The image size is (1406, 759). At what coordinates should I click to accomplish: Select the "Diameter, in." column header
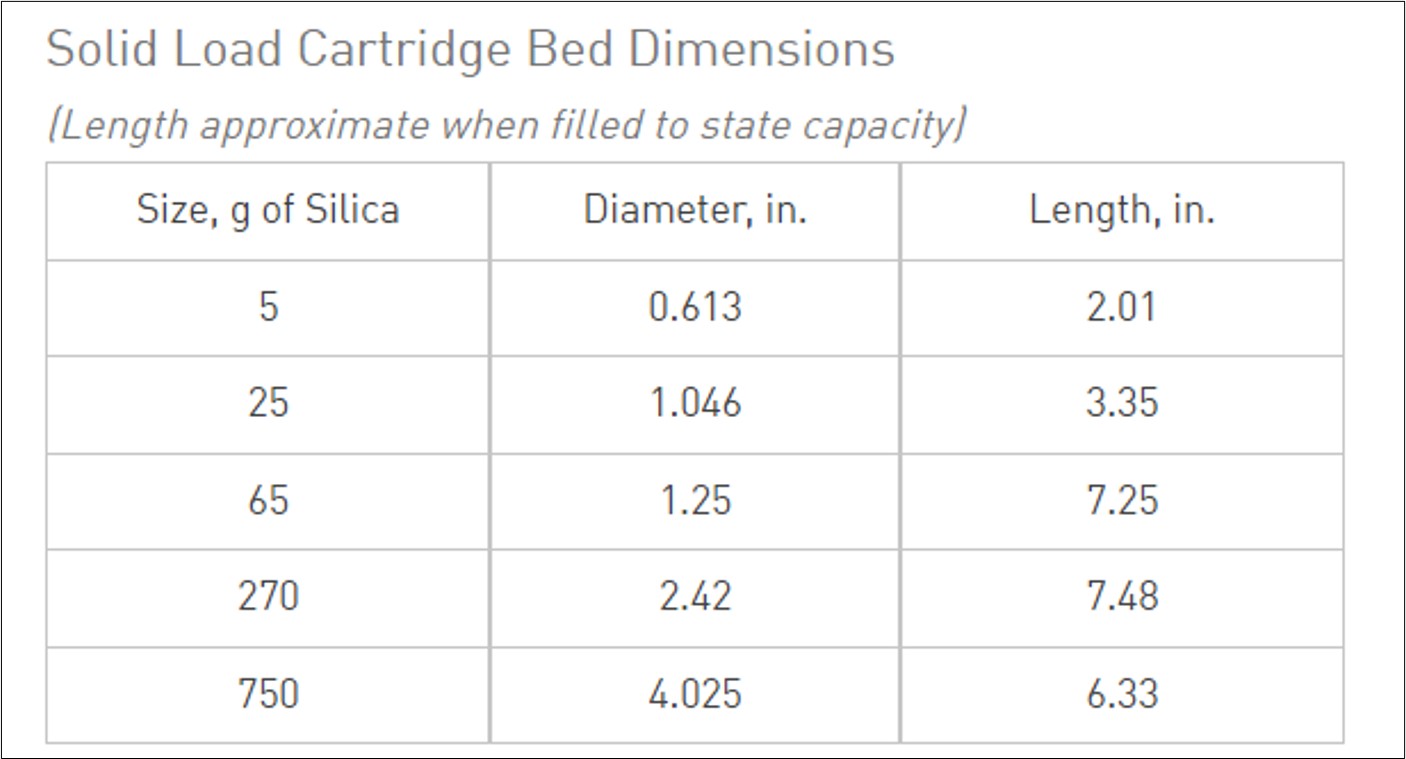(695, 210)
